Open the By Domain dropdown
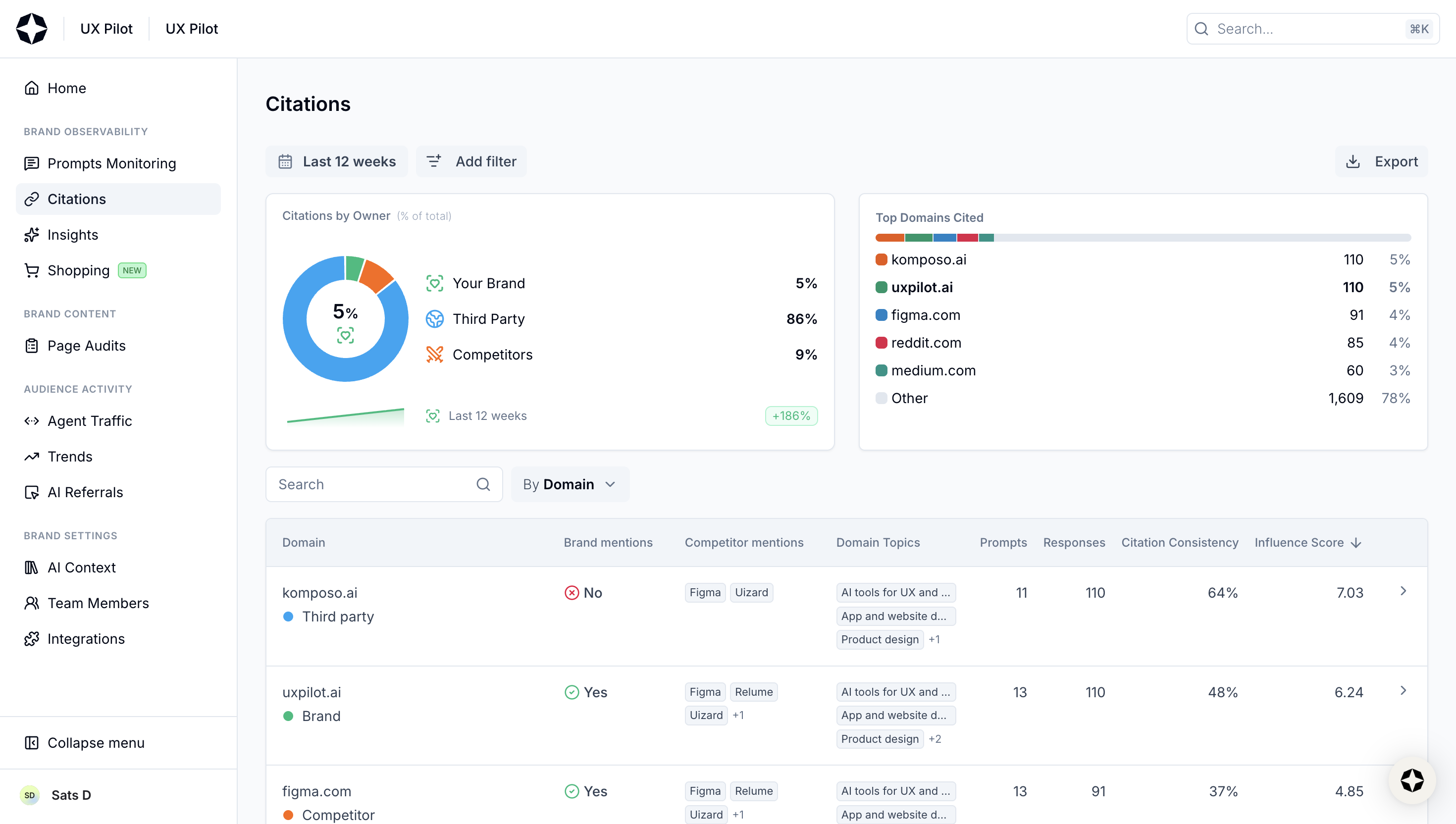 point(569,484)
